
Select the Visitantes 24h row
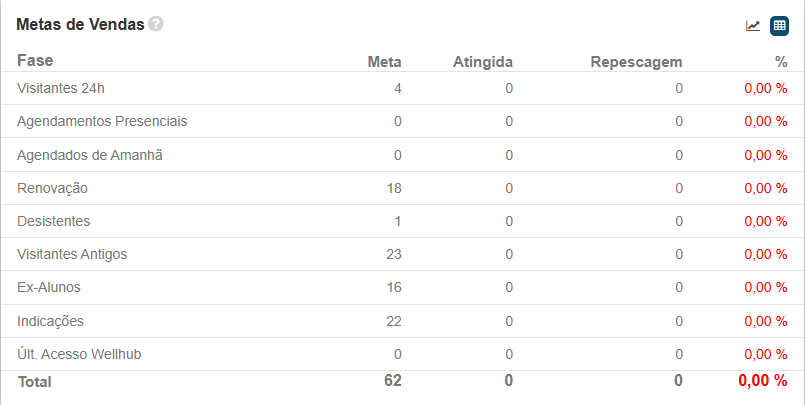click(x=61, y=88)
